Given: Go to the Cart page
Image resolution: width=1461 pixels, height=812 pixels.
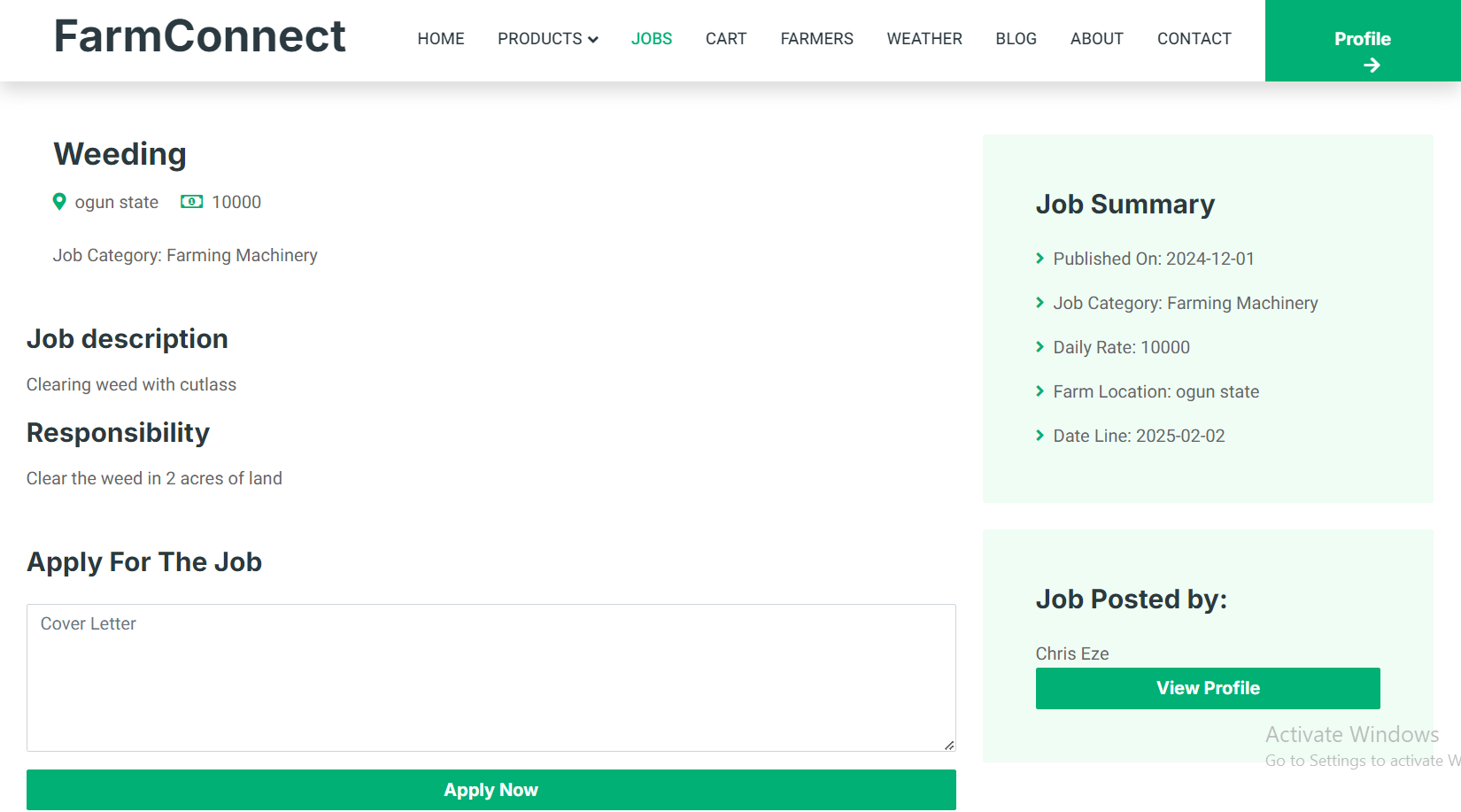Looking at the screenshot, I should coord(726,39).
